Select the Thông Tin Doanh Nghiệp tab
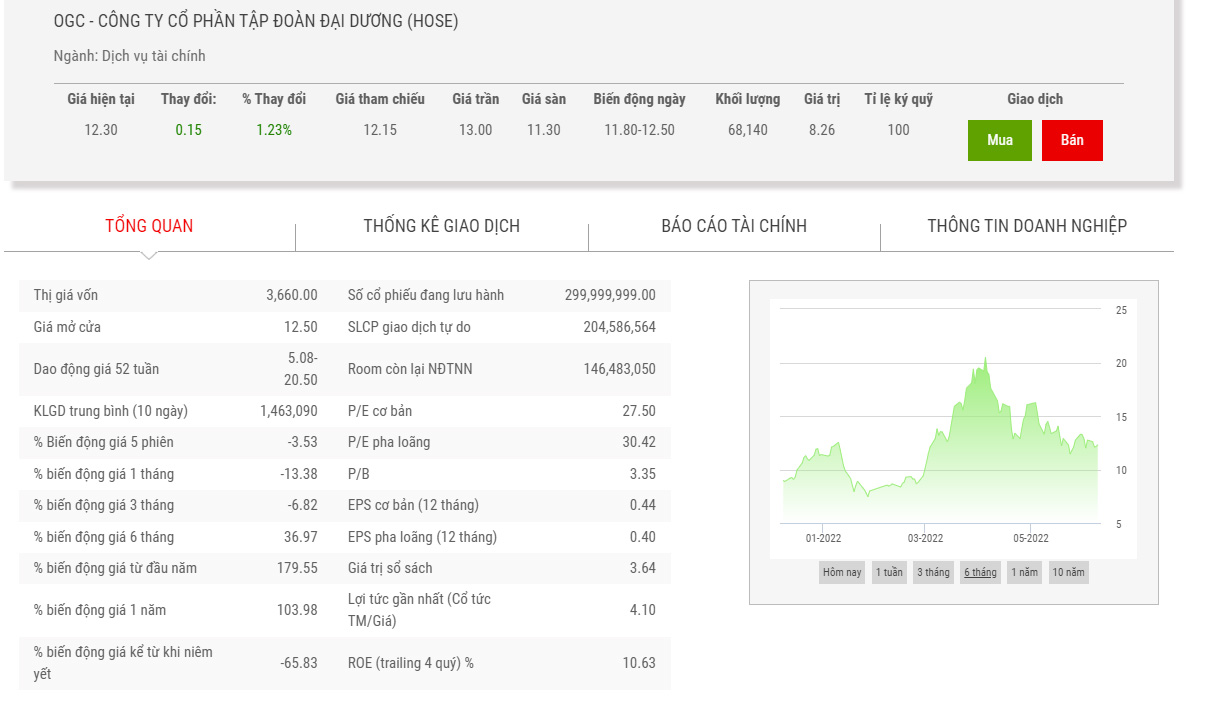This screenshot has height=709, width=1223. [1027, 226]
